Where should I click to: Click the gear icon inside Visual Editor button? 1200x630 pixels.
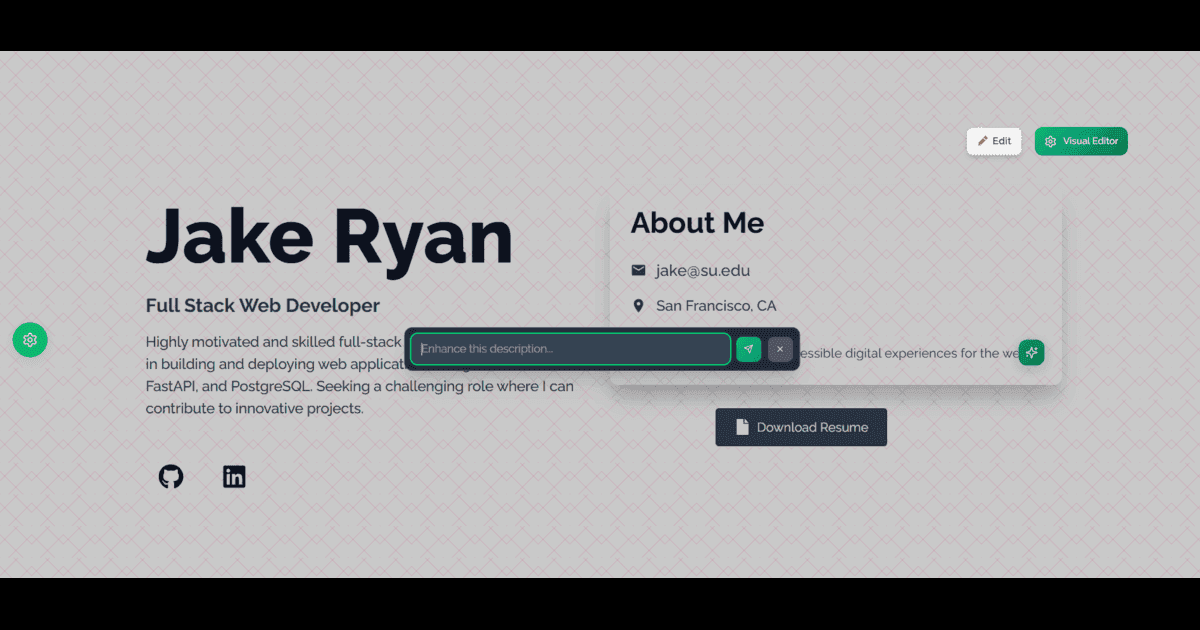click(x=1050, y=141)
